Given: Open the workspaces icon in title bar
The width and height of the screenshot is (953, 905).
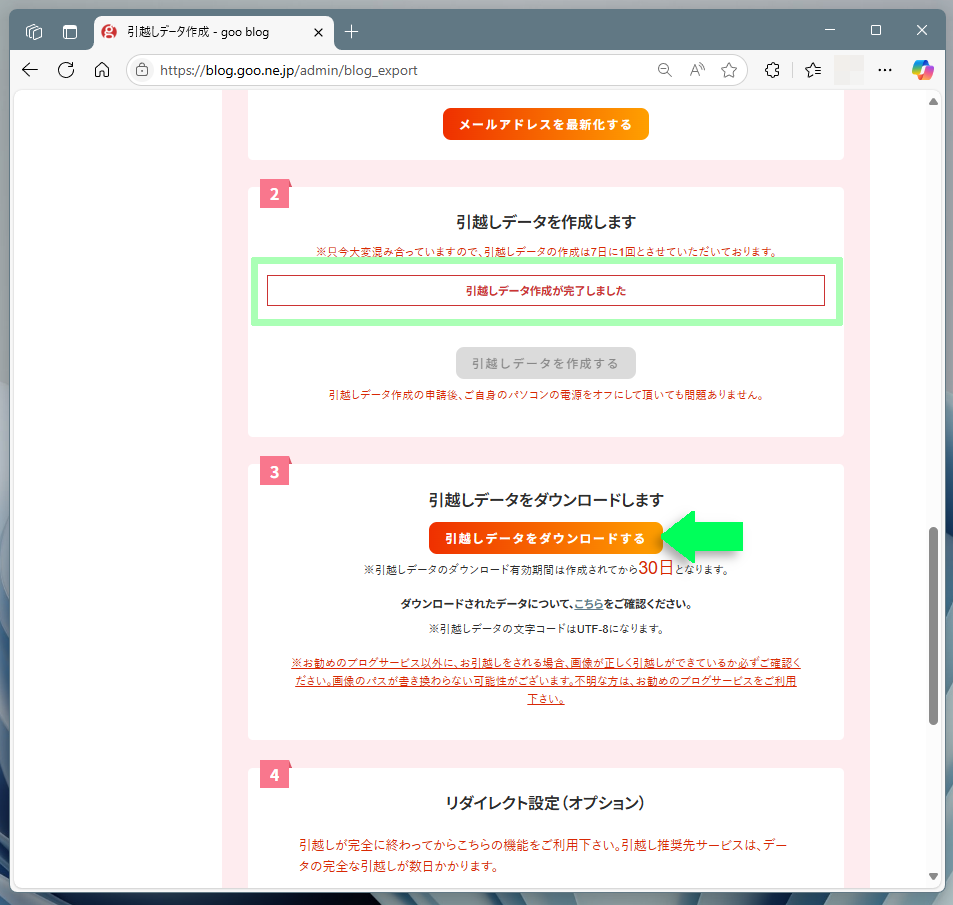Looking at the screenshot, I should [x=34, y=32].
